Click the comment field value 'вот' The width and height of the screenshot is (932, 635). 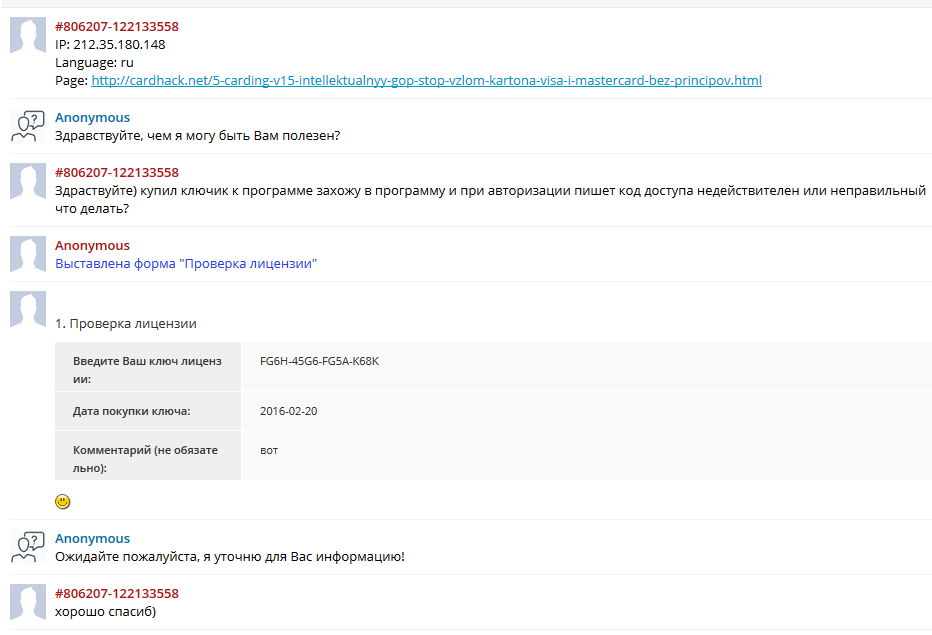pos(269,450)
